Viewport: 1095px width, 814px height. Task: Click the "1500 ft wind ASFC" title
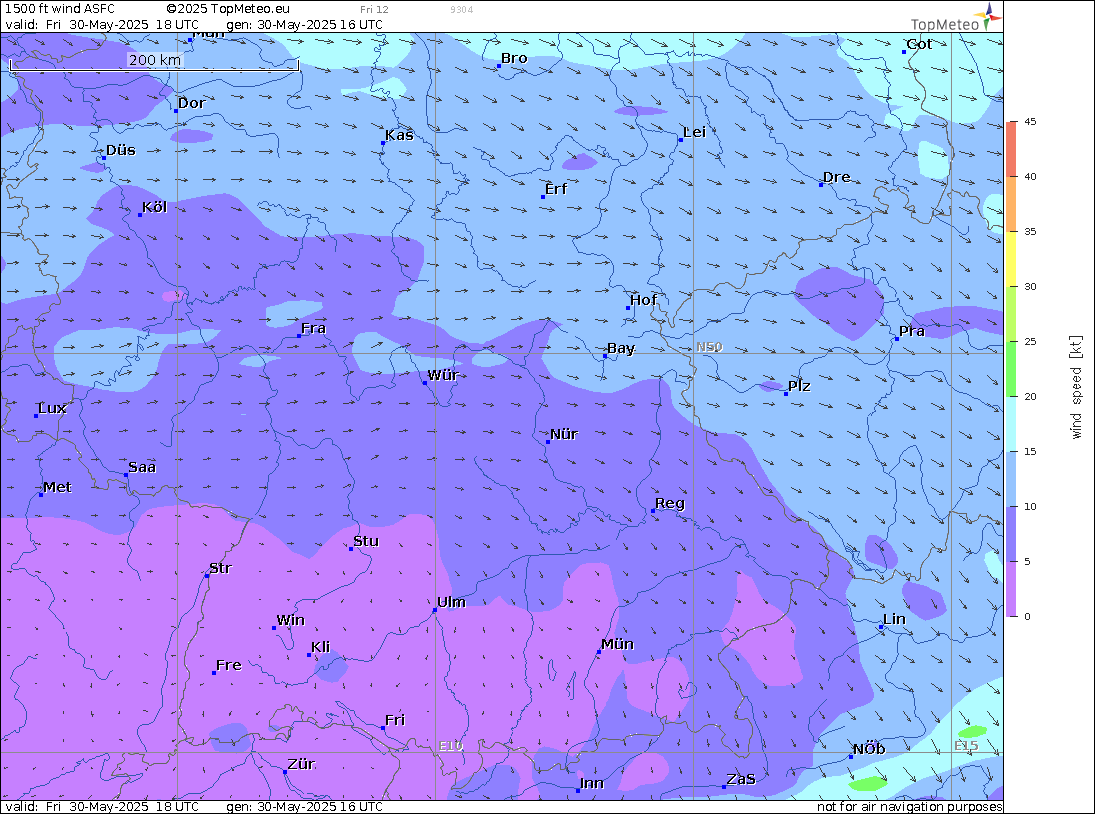click(60, 9)
